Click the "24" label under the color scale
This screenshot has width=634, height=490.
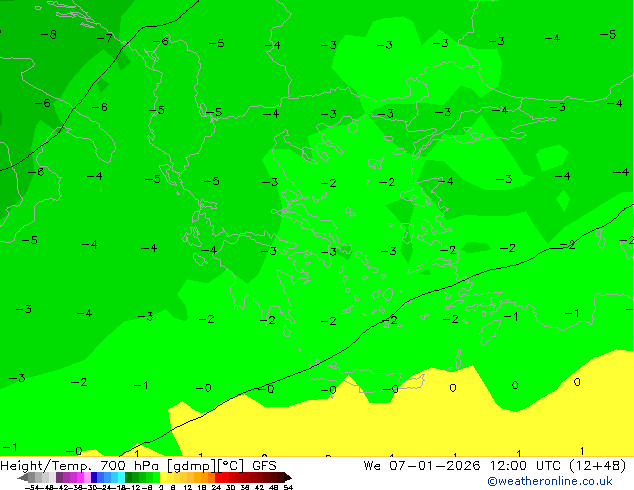[x=216, y=487]
